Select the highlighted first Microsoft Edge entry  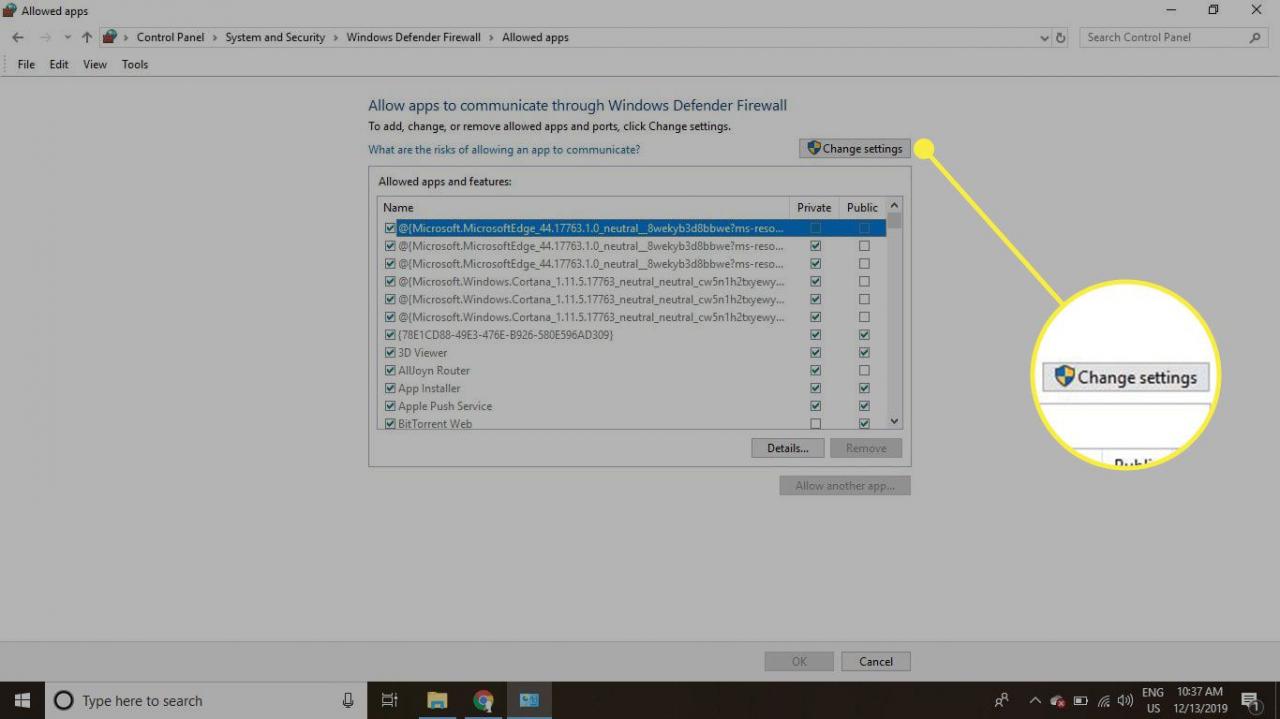tap(633, 228)
